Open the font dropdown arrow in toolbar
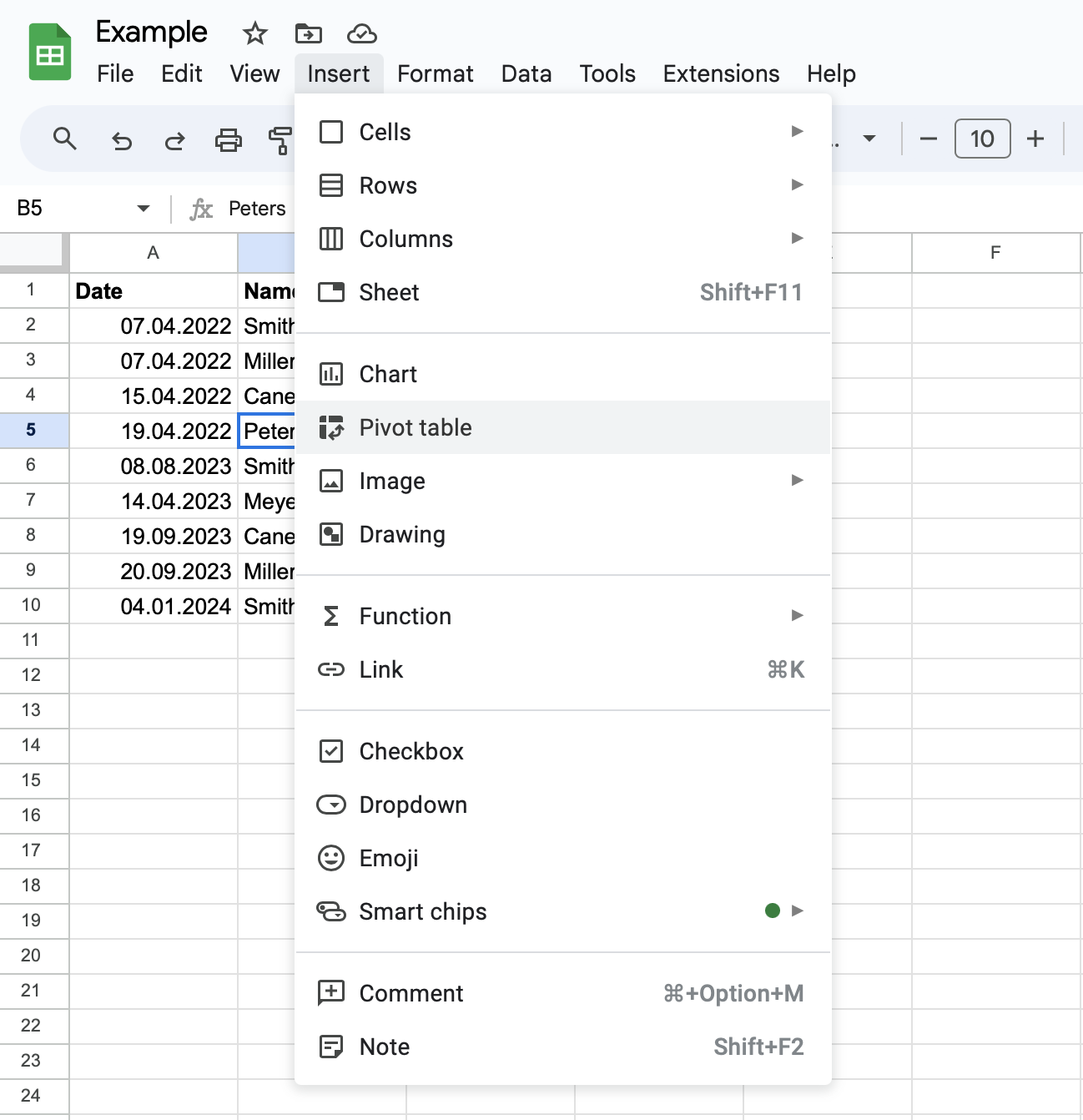The height and width of the screenshot is (1120, 1083). (x=869, y=139)
